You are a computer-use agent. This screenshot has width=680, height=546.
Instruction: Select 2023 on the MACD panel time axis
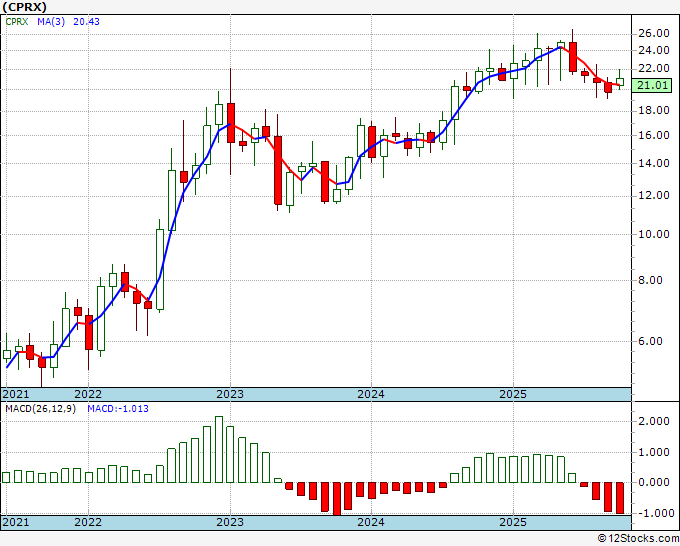230,522
